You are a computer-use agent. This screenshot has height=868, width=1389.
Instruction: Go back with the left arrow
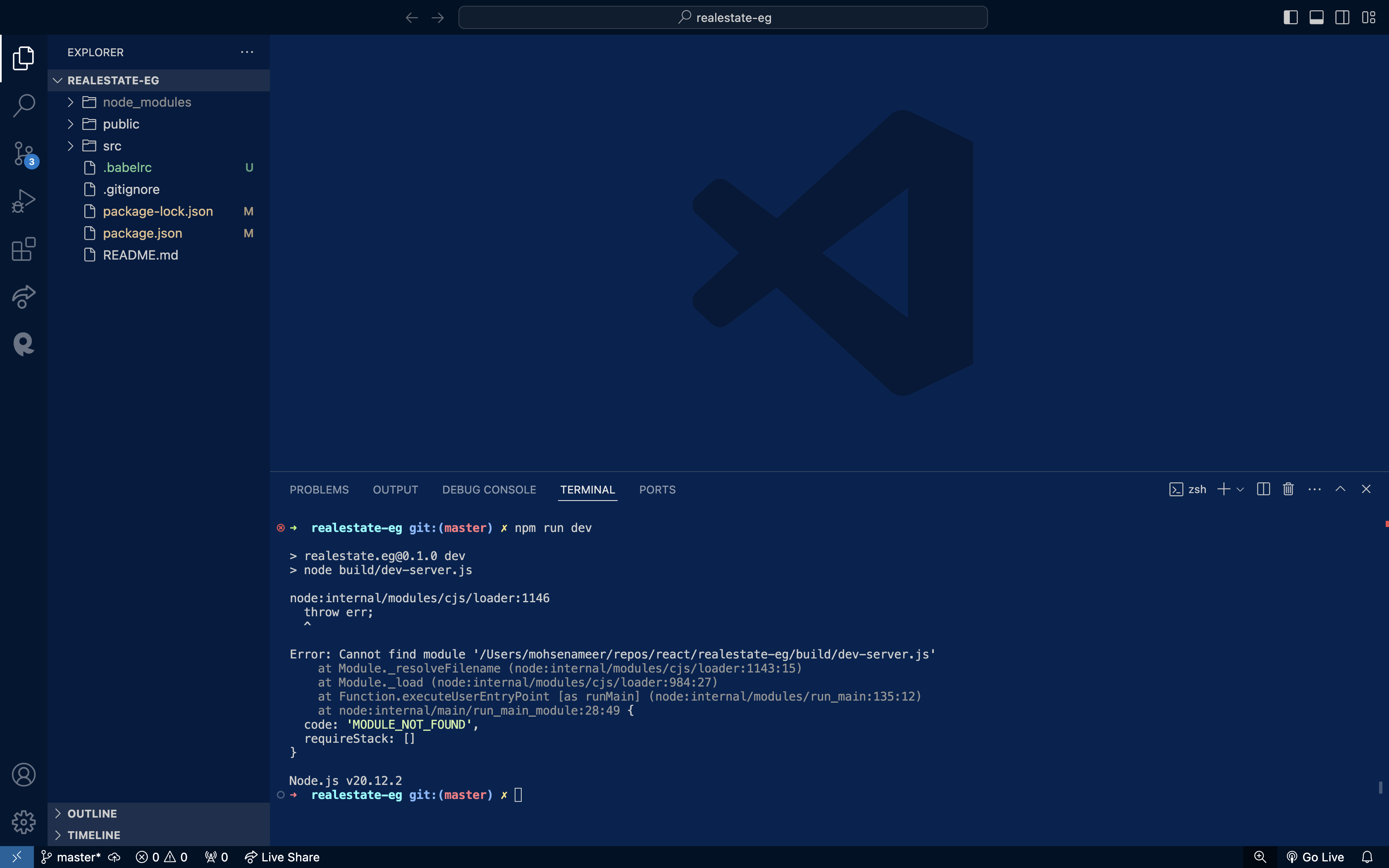[x=412, y=18]
